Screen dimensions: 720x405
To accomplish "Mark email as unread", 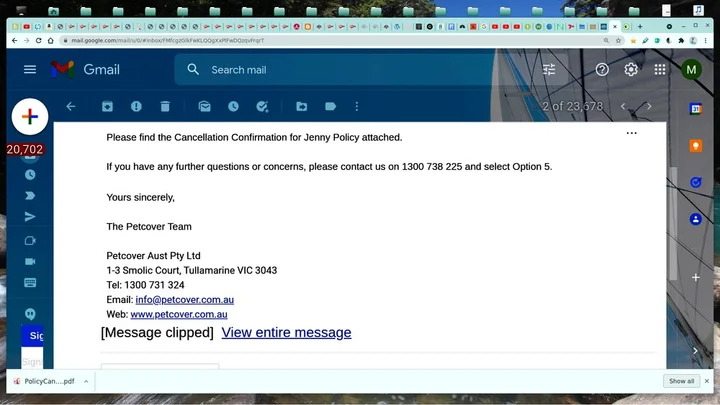I will (x=204, y=106).
